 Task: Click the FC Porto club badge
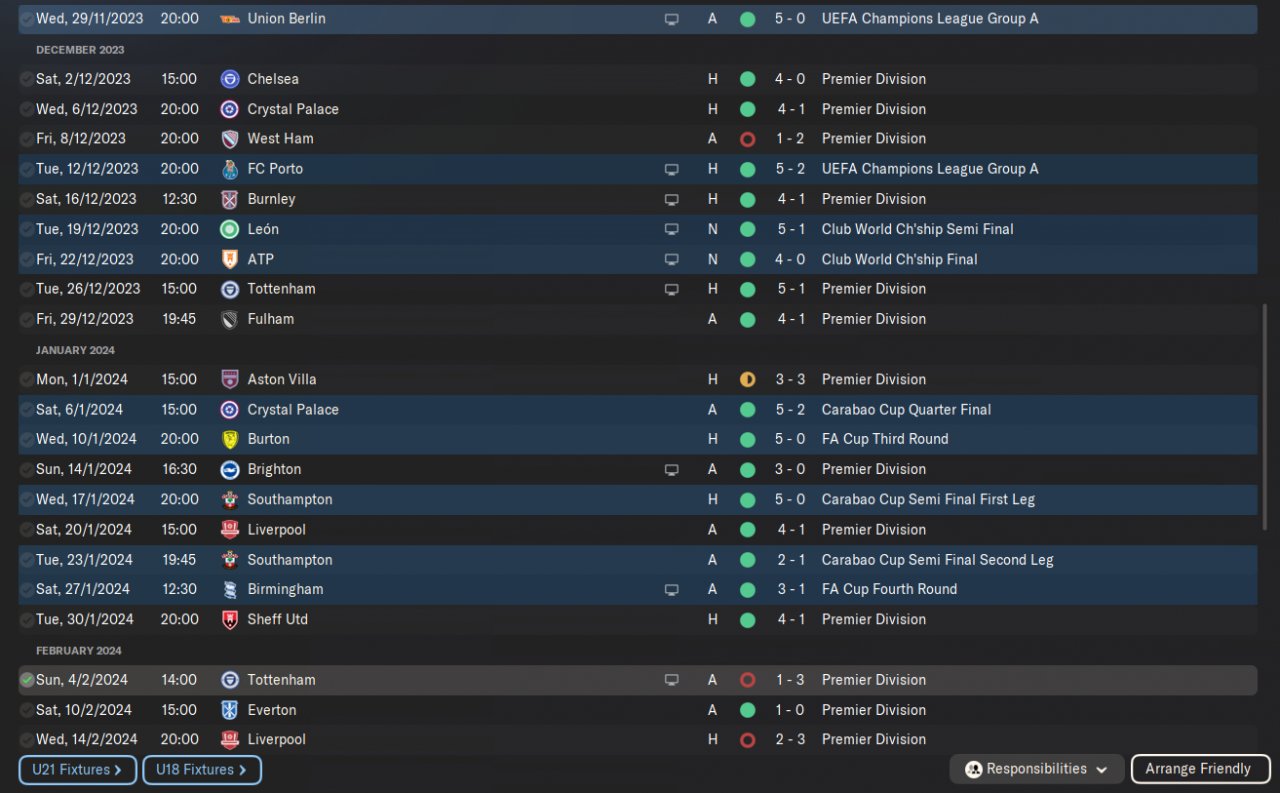pyautogui.click(x=230, y=169)
